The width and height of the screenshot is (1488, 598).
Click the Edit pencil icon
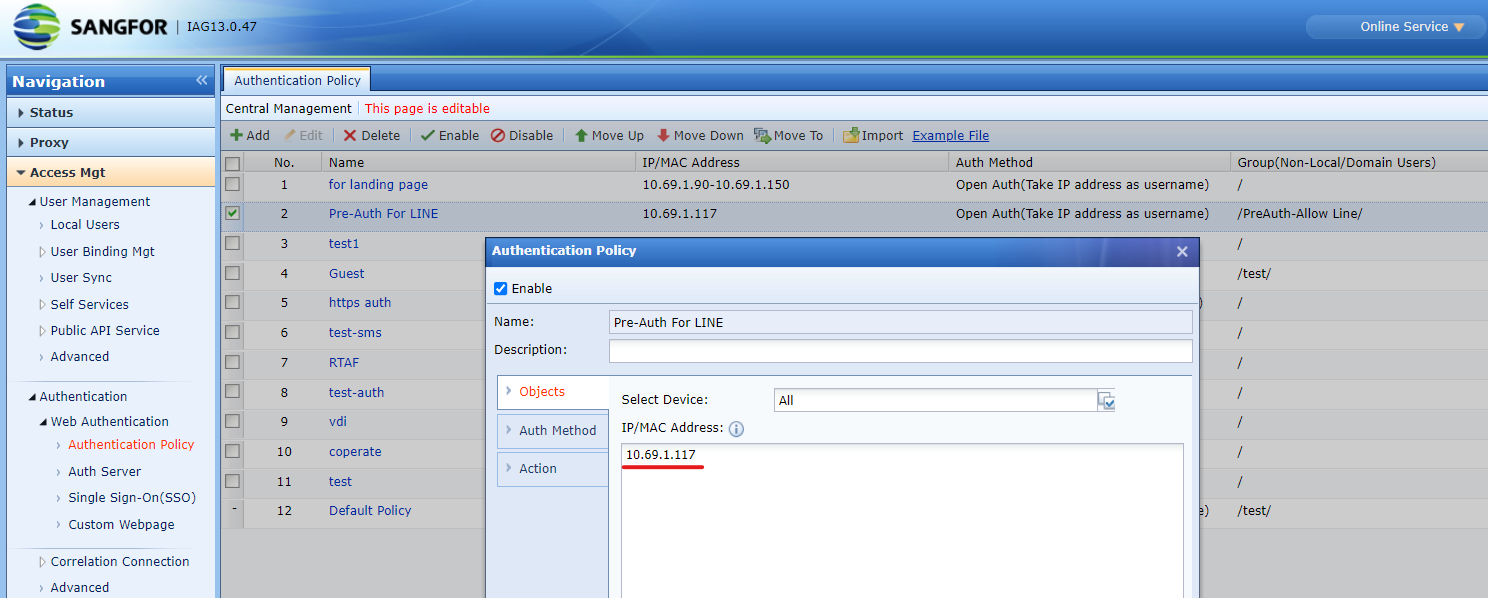(290, 136)
